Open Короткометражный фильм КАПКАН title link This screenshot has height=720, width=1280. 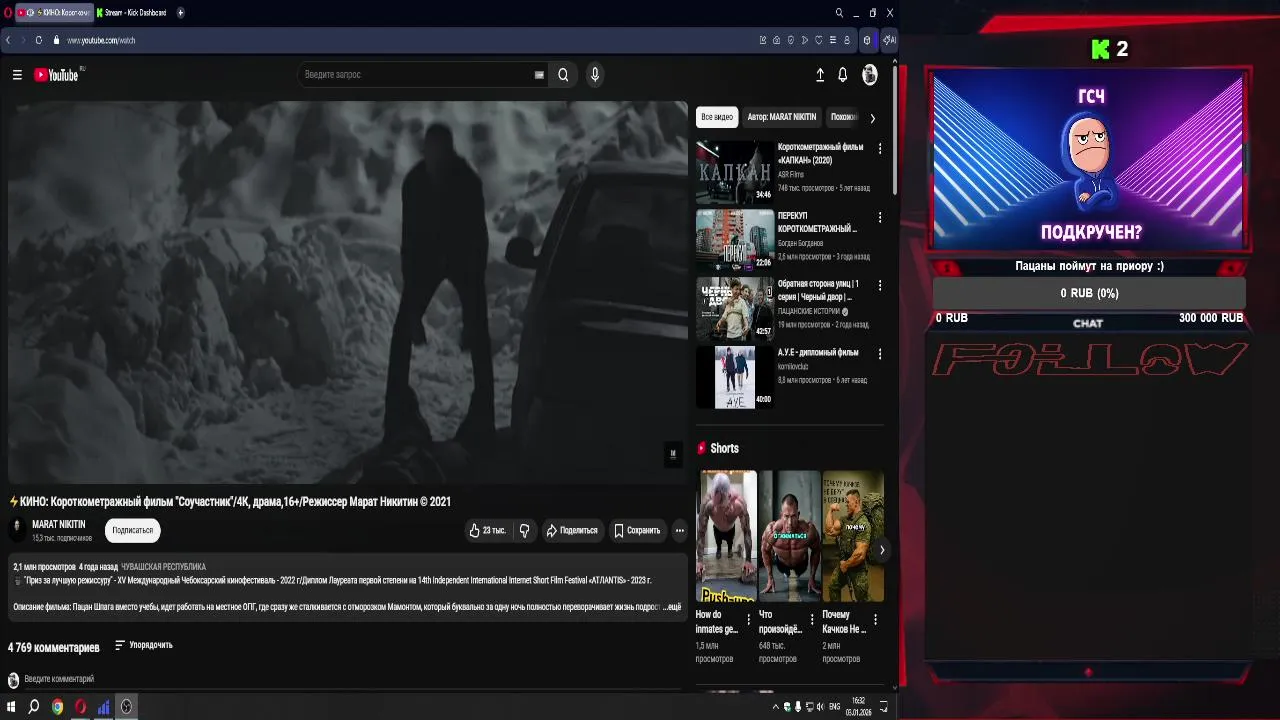820,153
